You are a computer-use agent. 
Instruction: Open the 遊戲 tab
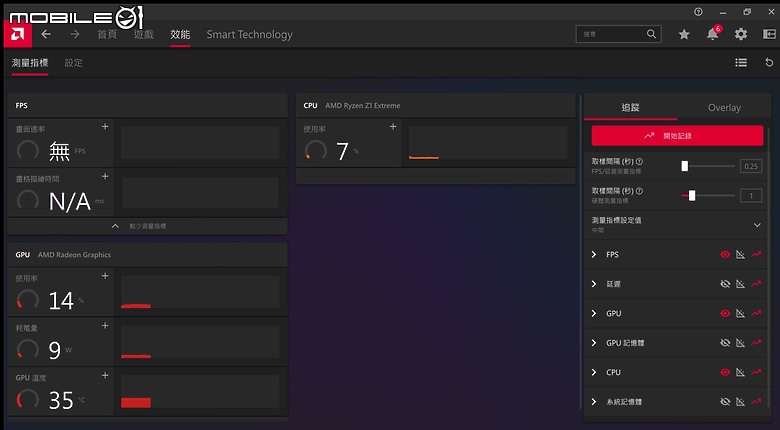[143, 34]
